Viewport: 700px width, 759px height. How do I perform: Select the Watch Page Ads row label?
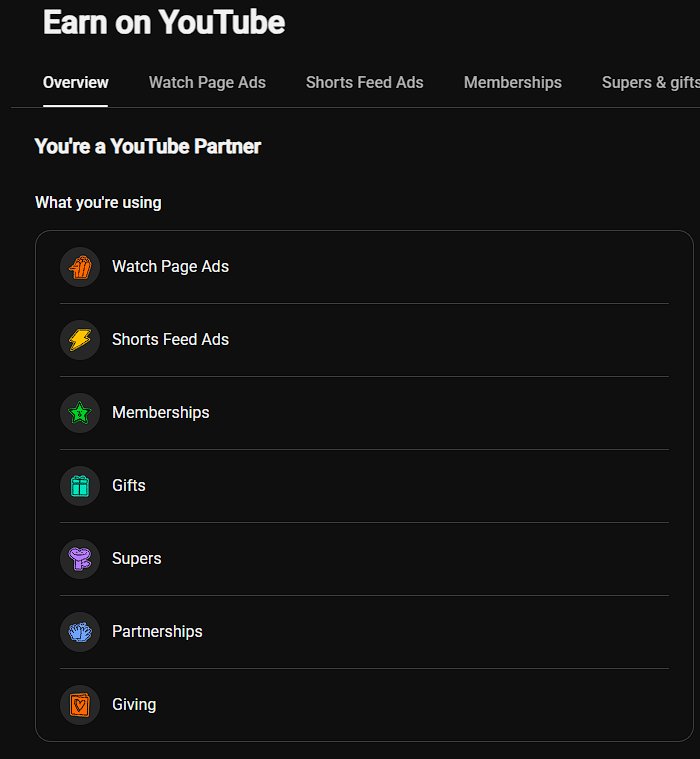[x=170, y=267]
